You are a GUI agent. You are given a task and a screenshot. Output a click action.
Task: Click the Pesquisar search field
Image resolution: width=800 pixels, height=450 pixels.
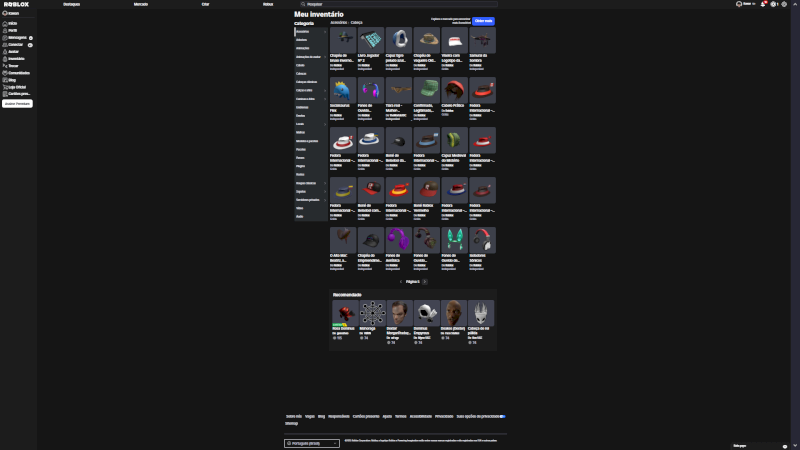click(x=398, y=4)
